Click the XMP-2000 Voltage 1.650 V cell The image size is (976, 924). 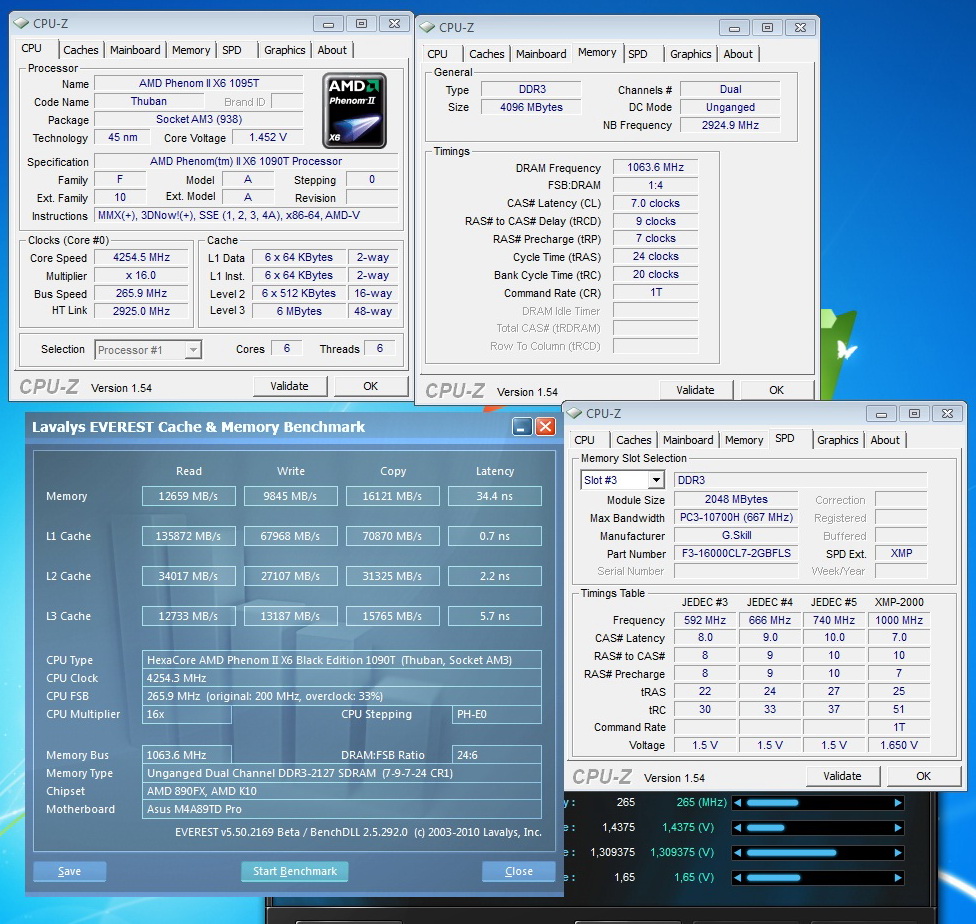click(x=899, y=745)
